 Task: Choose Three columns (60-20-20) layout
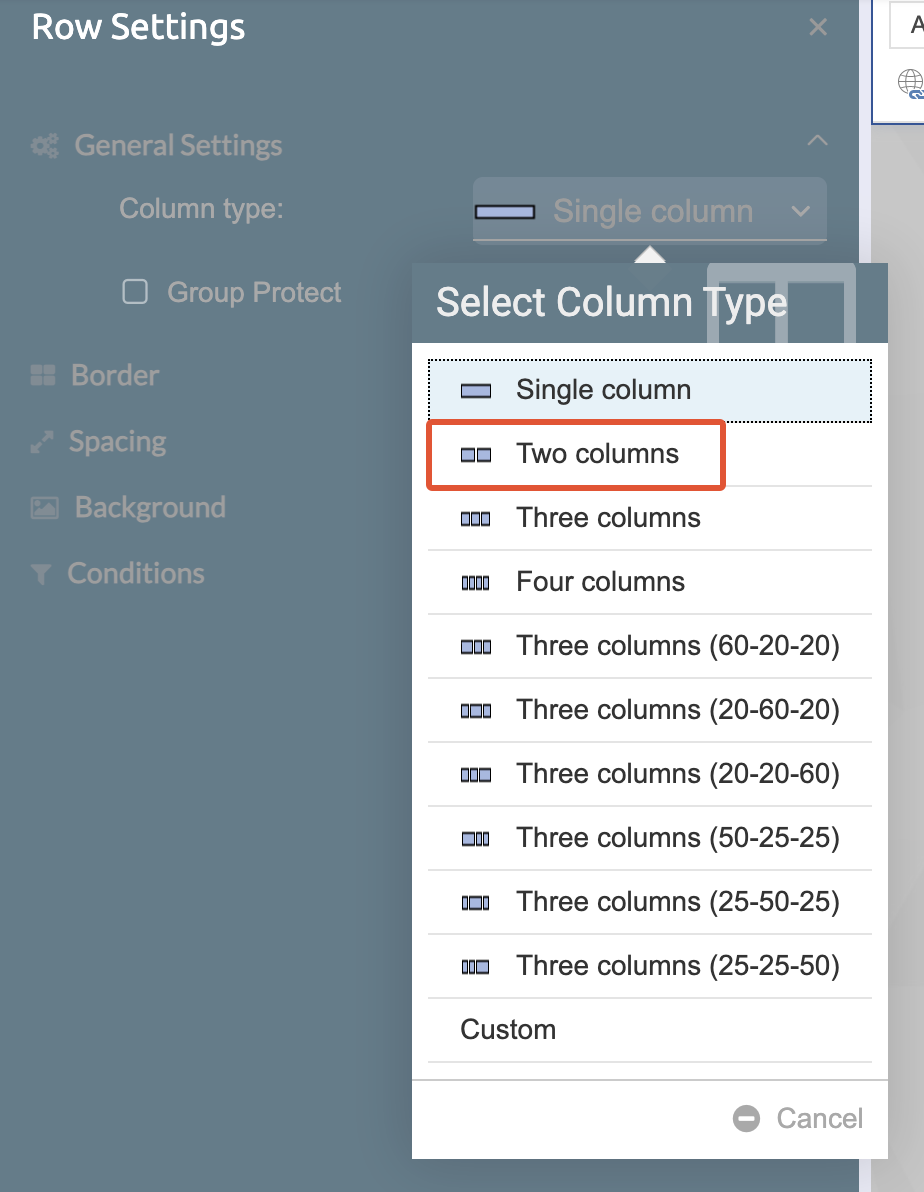[677, 646]
